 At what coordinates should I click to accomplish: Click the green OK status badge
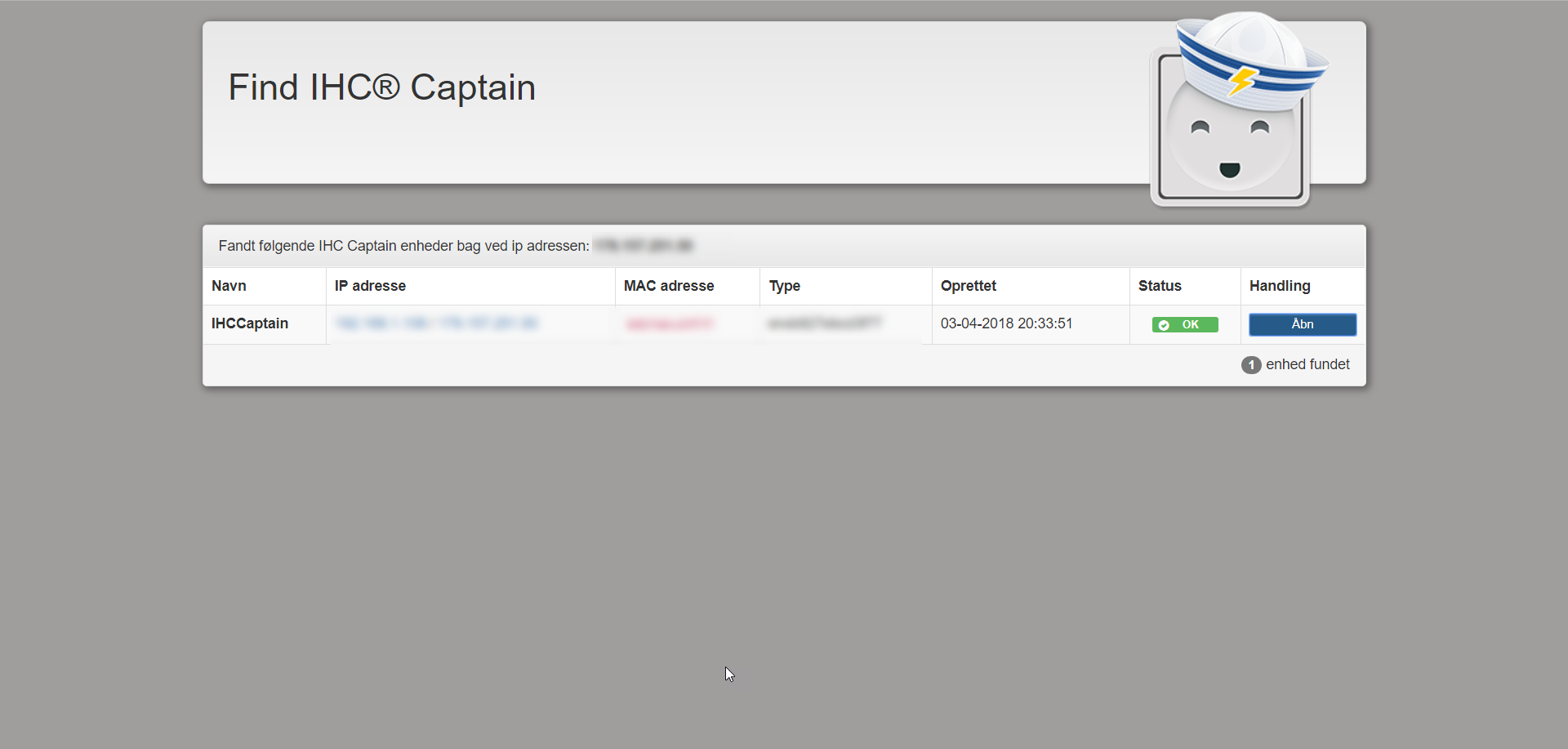pos(1185,325)
